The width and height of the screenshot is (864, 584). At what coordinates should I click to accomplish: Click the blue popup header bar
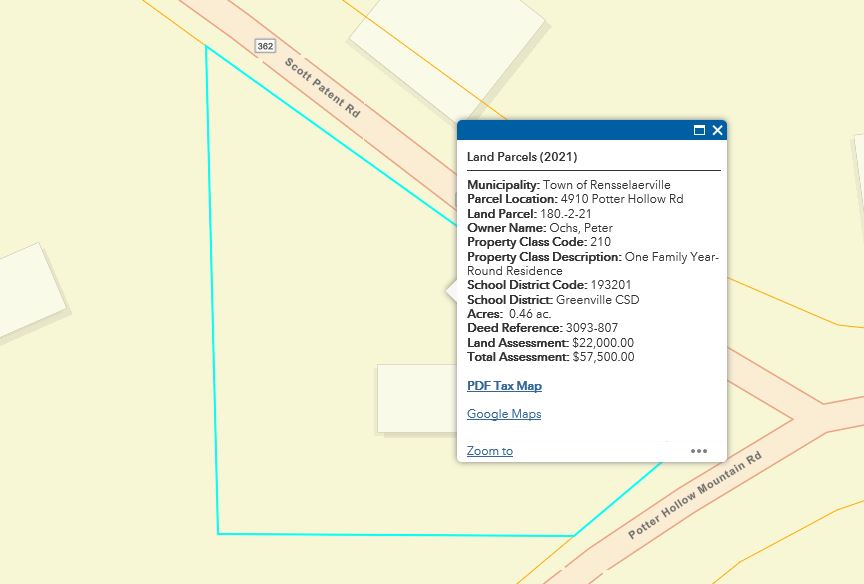coord(570,130)
